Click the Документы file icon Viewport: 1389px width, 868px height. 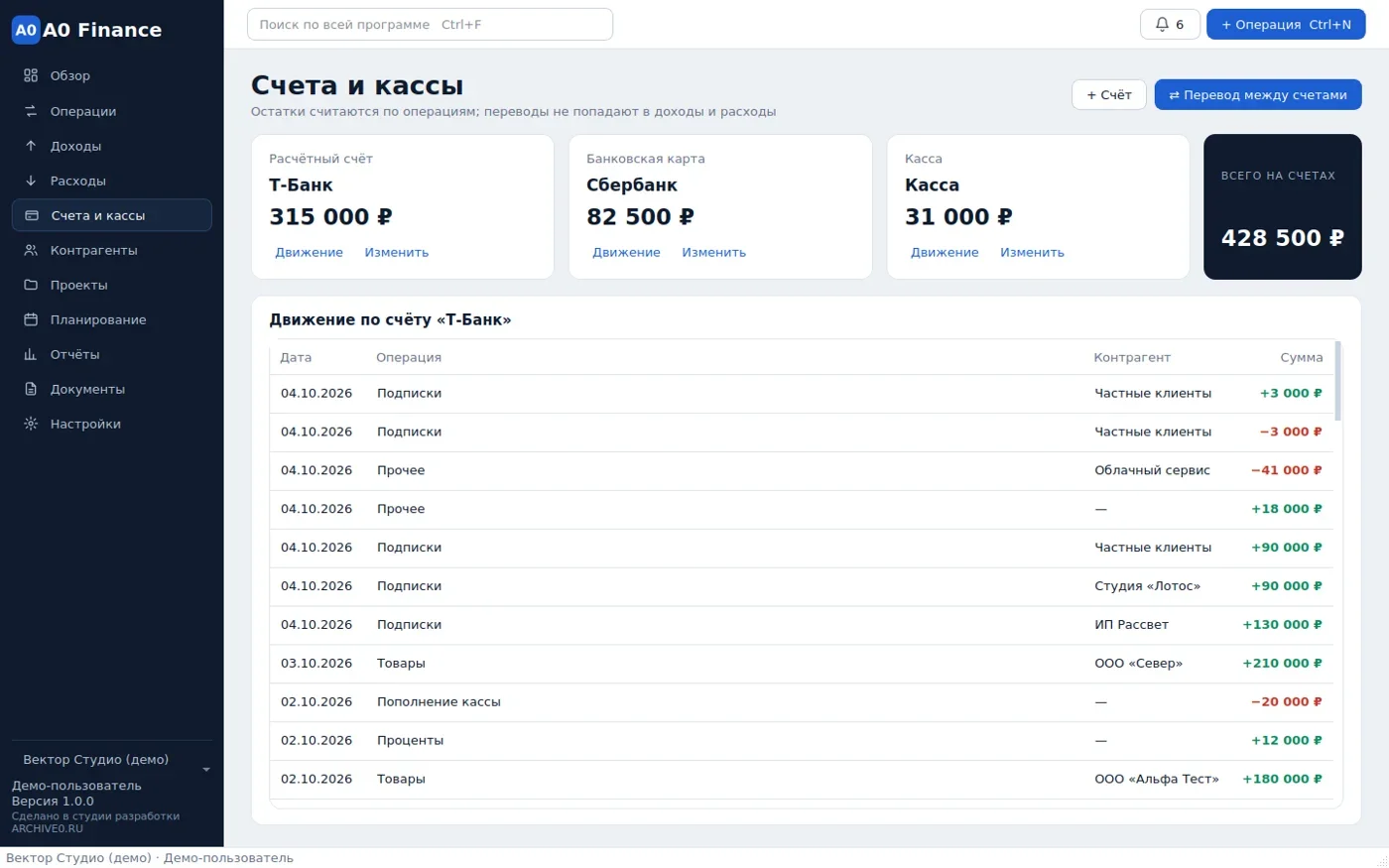click(31, 389)
